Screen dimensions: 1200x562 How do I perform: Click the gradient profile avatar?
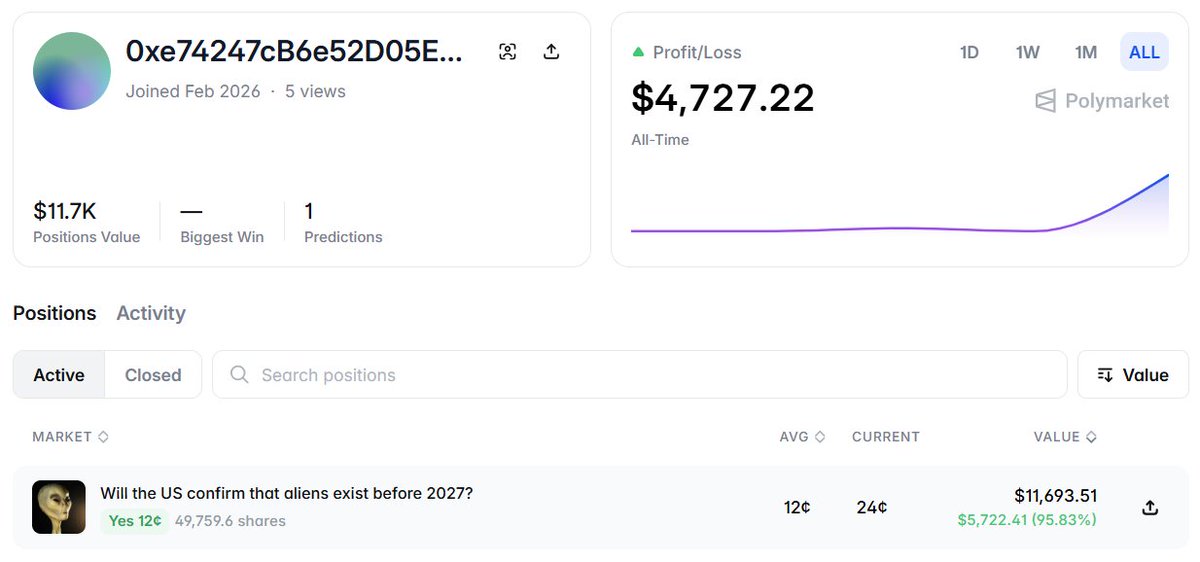[x=72, y=71]
